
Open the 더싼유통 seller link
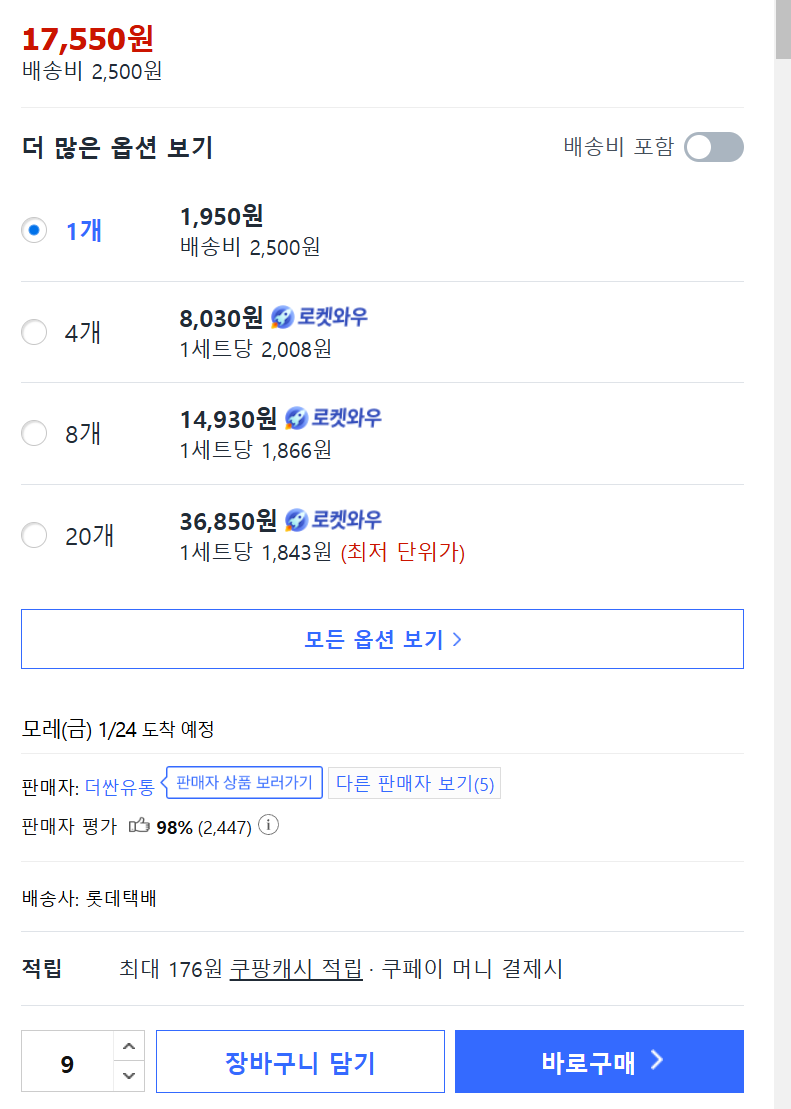pos(120,786)
